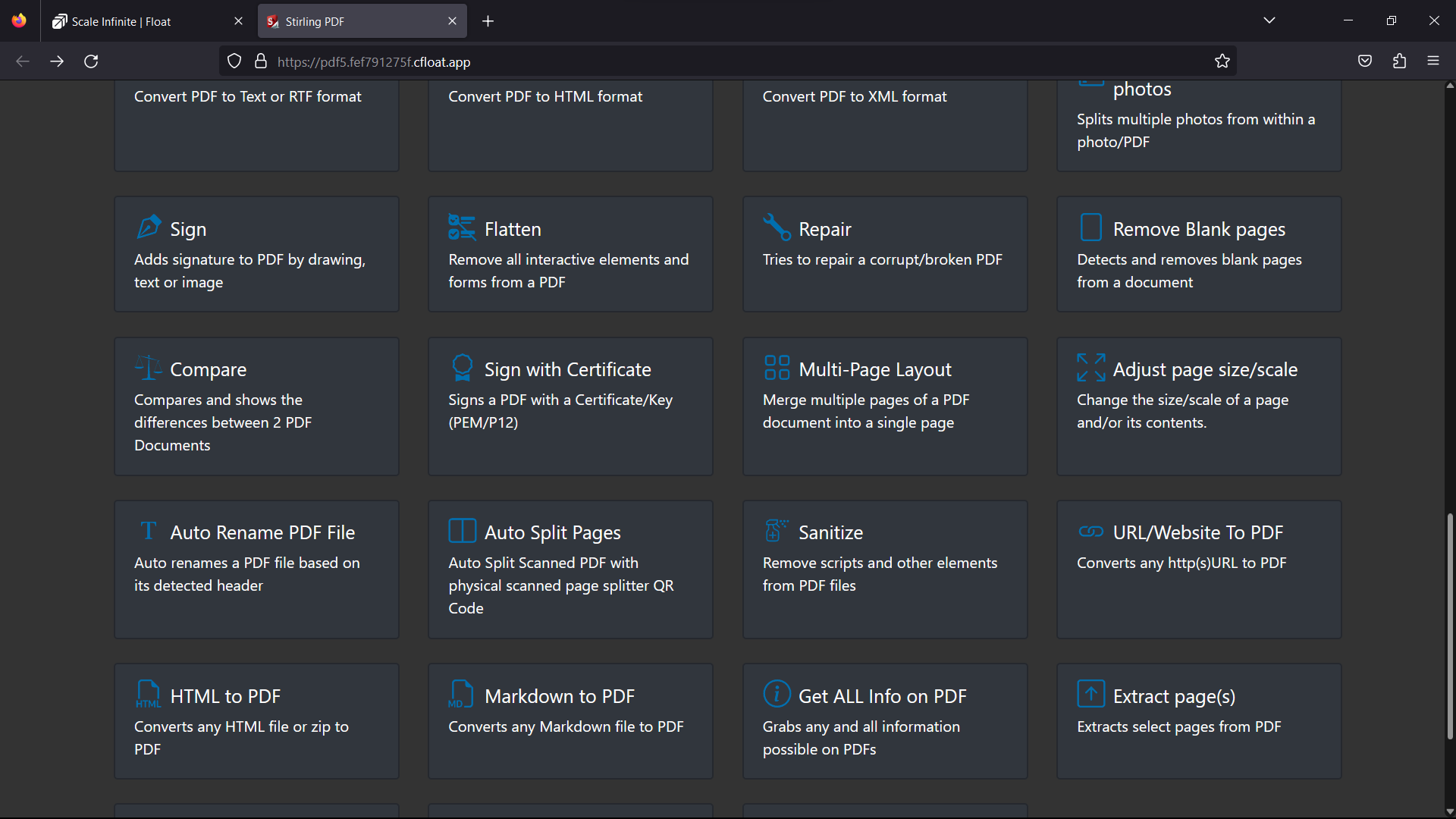Go forward one page
1456x819 pixels.
tap(57, 61)
